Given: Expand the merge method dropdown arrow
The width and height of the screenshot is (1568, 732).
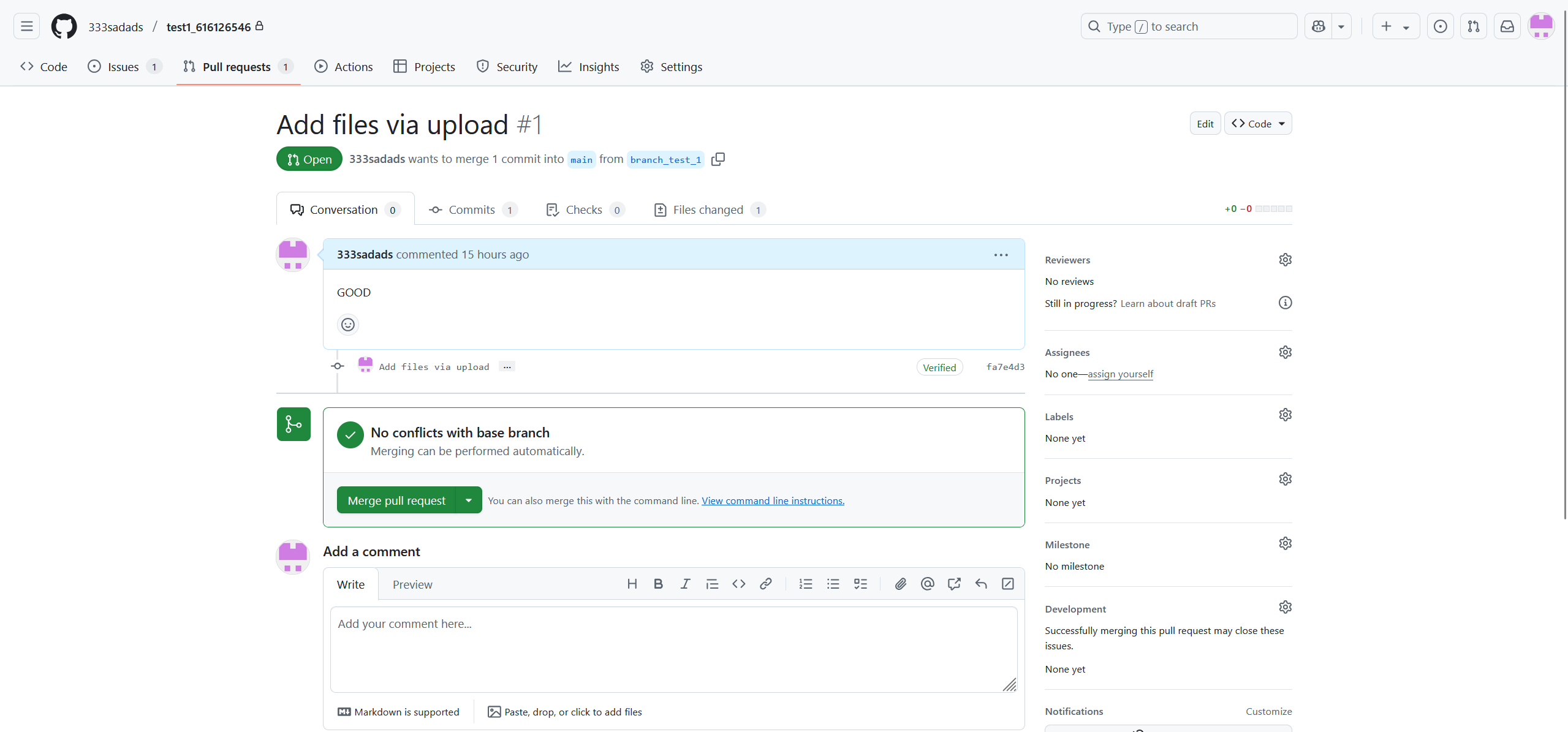Looking at the screenshot, I should point(469,500).
